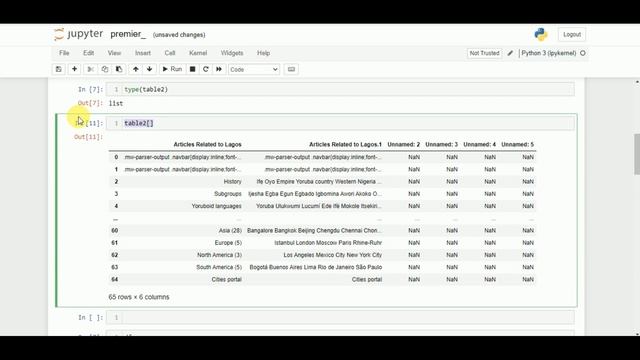Click the Out[11] output prompt area
The height and width of the screenshot is (360, 640).
pos(88,137)
